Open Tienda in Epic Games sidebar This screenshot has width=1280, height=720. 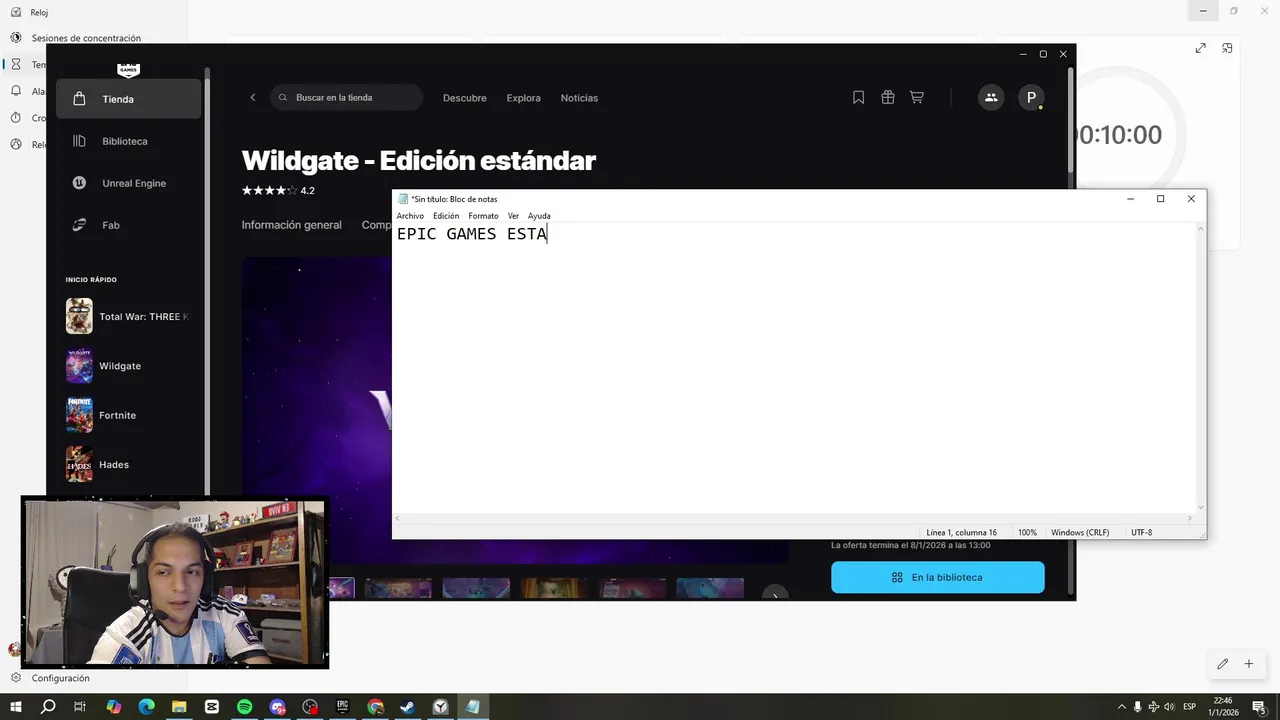128,99
